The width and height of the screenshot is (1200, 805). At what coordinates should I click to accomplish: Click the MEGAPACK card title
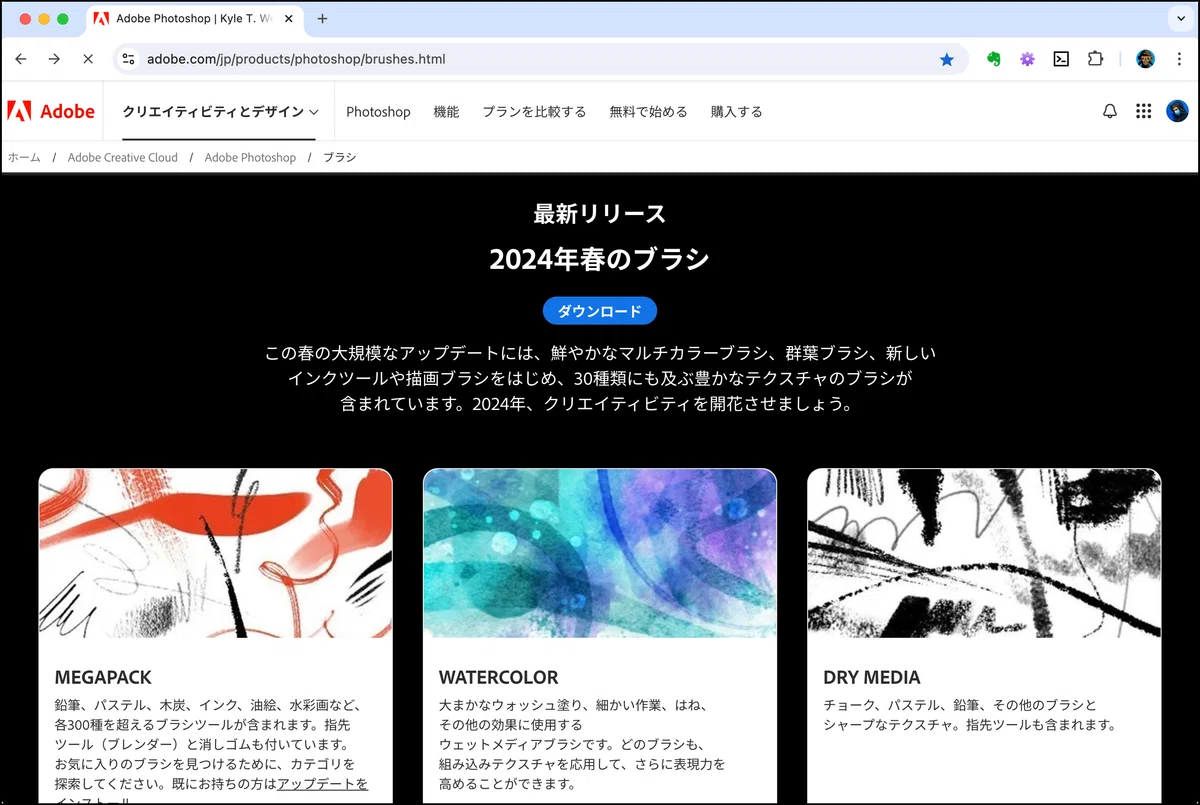pos(103,677)
